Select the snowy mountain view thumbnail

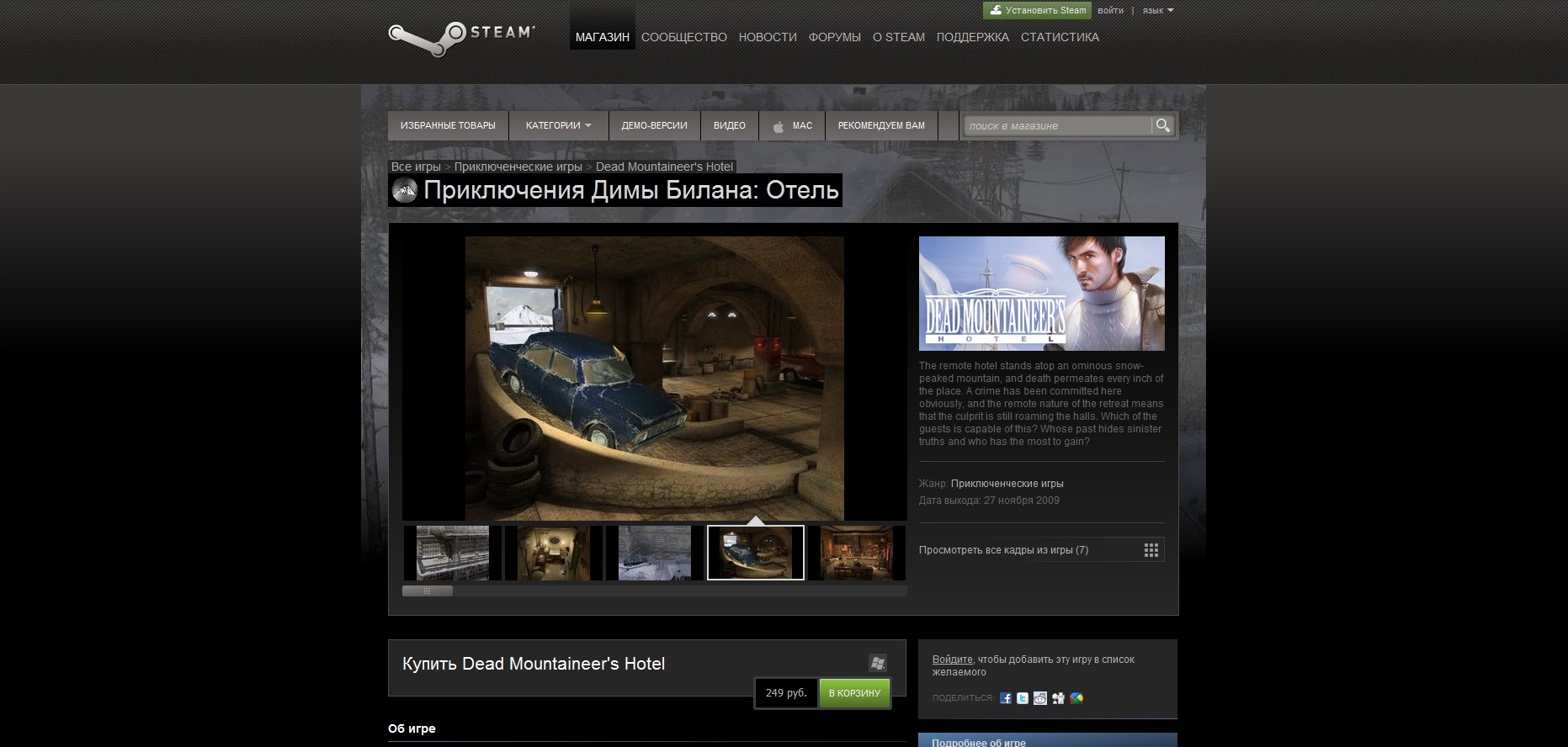tap(655, 554)
